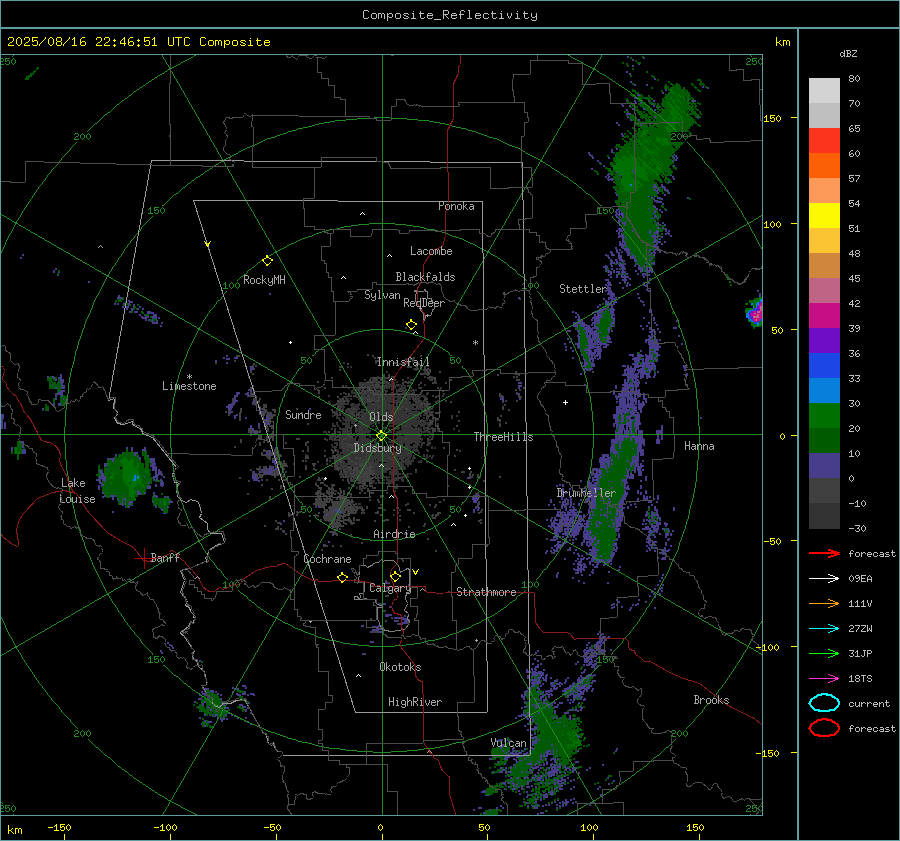Image resolution: width=900 pixels, height=841 pixels.
Task: Click the red cross marker at Banff
Action: point(143,558)
